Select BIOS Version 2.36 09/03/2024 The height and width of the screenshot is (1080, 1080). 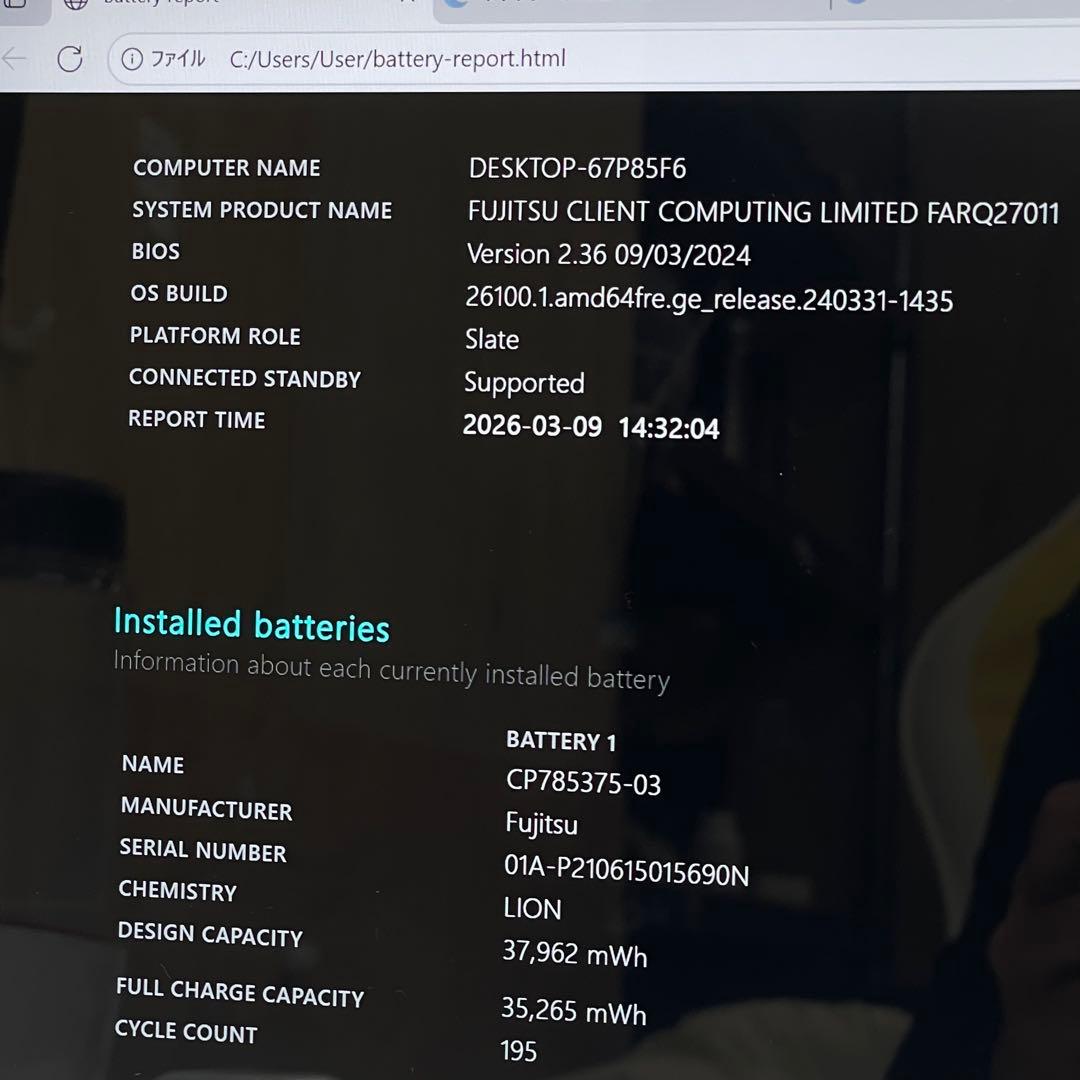coord(608,255)
